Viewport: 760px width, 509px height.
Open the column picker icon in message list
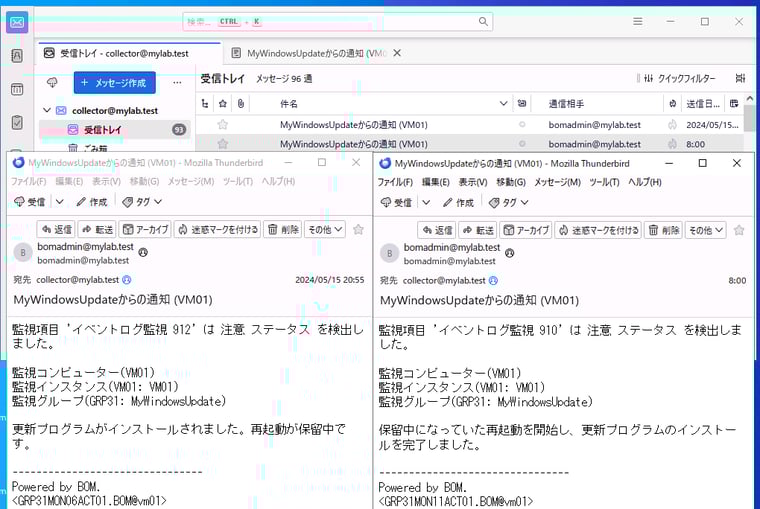click(734, 103)
